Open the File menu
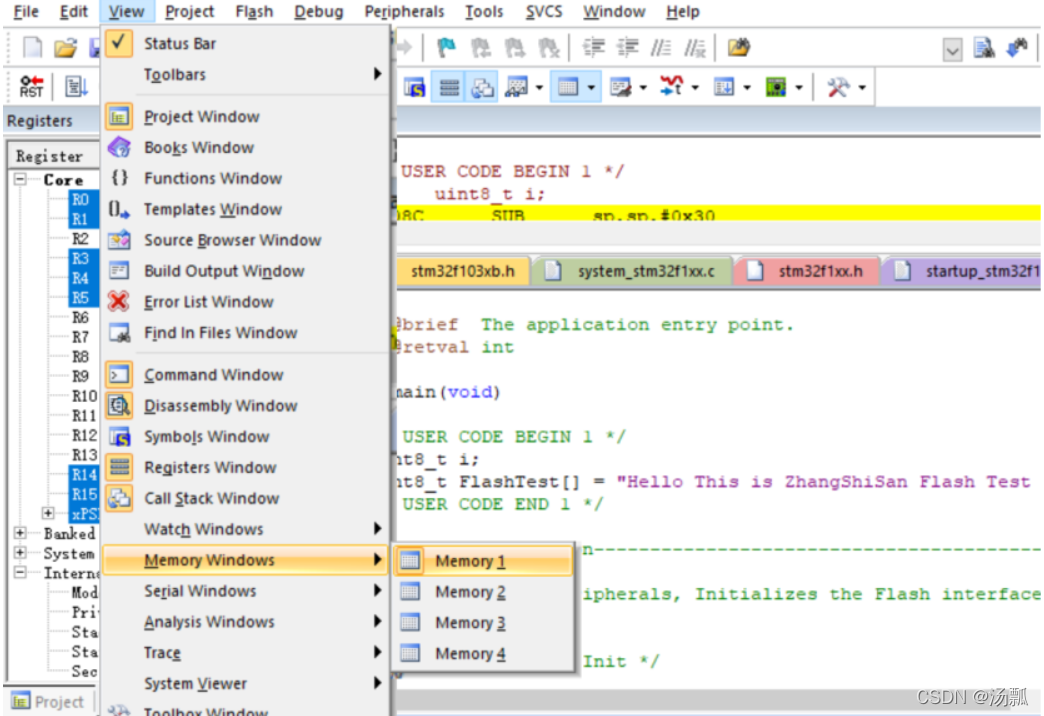Image resolution: width=1044 pixels, height=716 pixels. tap(26, 11)
